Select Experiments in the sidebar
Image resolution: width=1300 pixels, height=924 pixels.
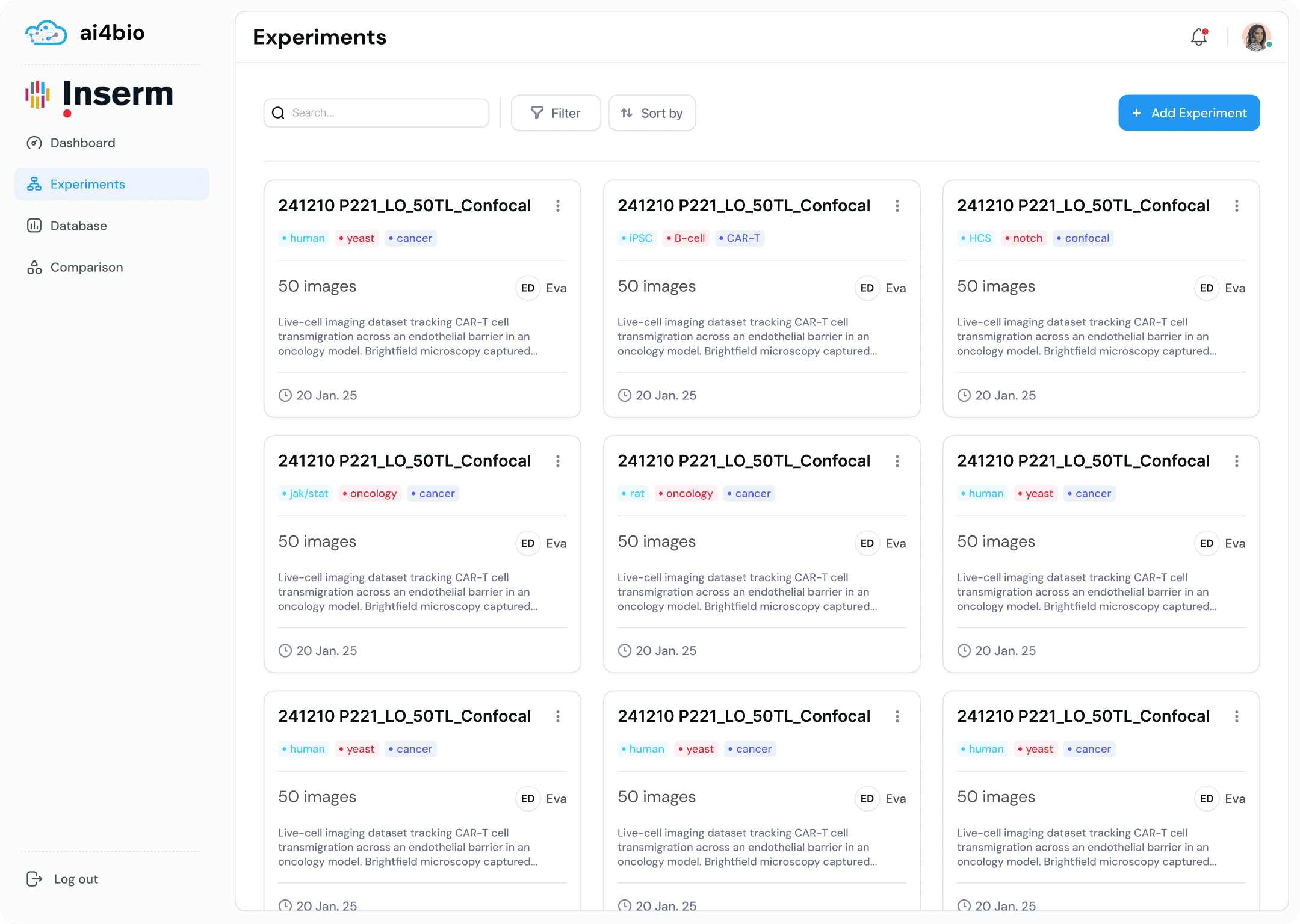click(x=112, y=184)
